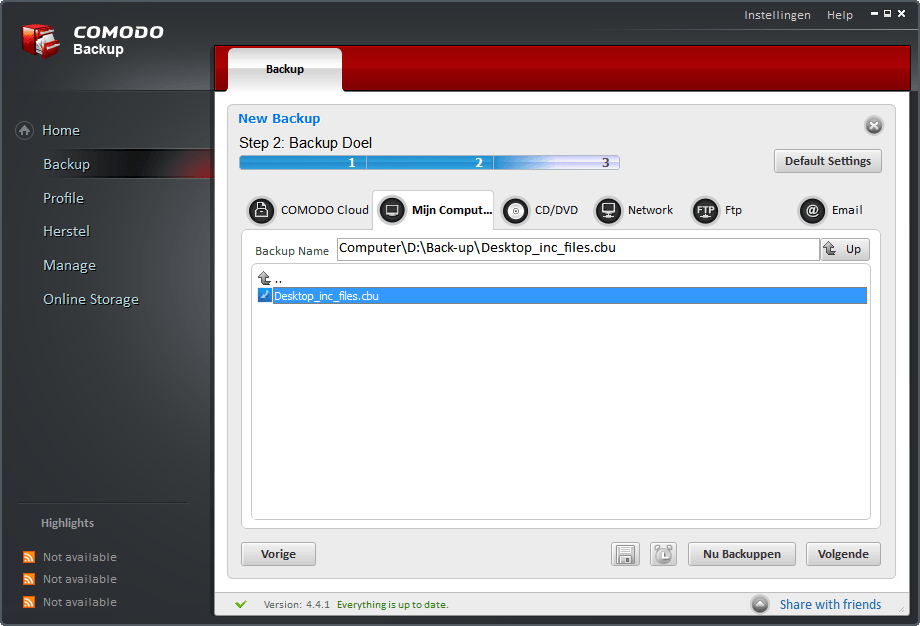Close the New Backup wizard panel
Viewport: 920px width, 626px height.
pos(874,126)
